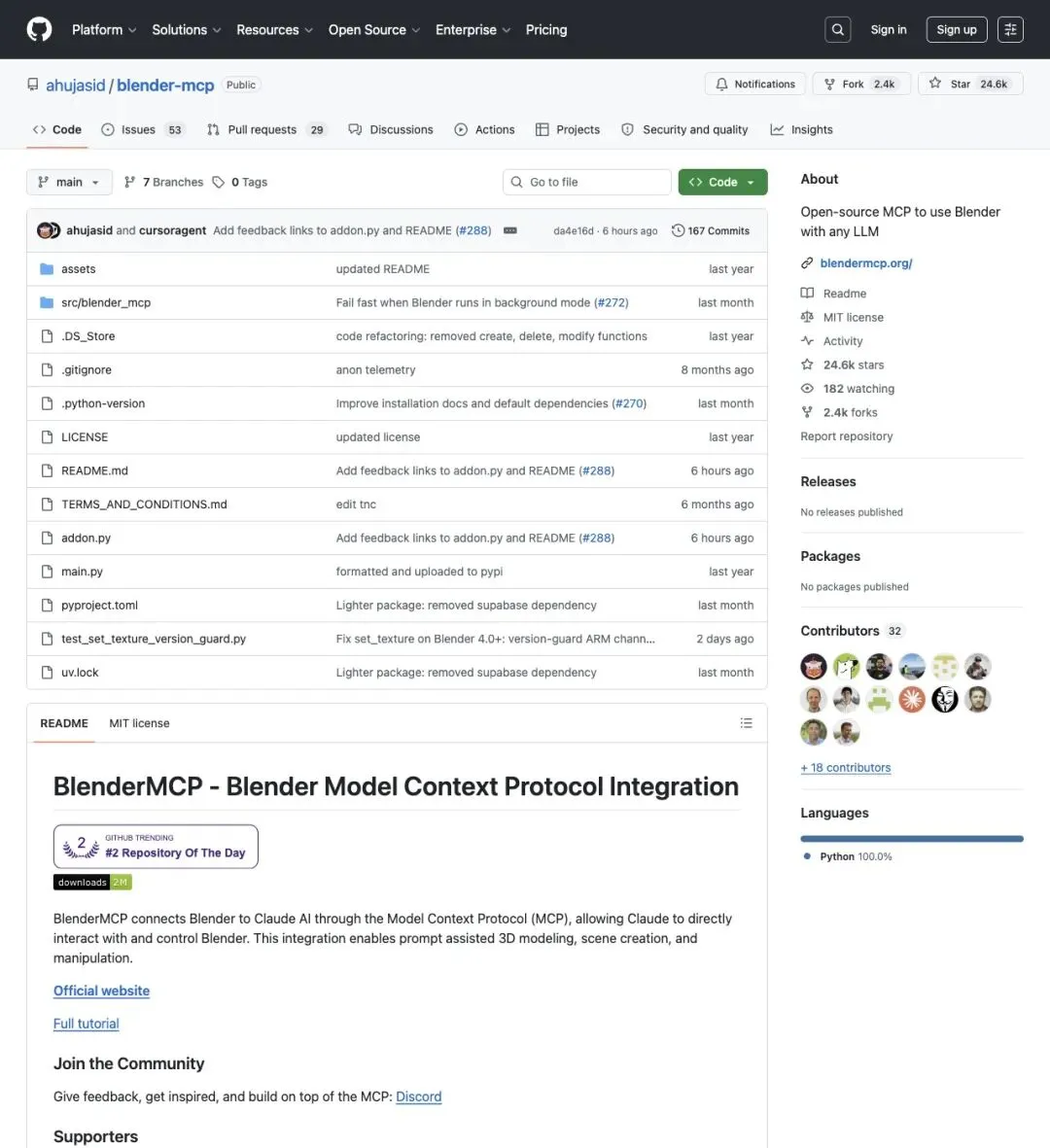Click the Notifications bell button

[754, 84]
